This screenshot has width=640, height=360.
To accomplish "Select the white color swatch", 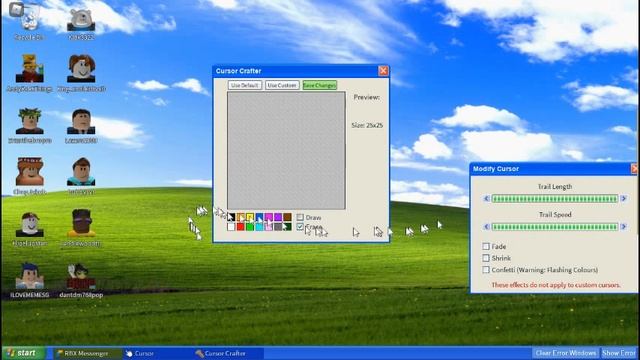I will [231, 227].
